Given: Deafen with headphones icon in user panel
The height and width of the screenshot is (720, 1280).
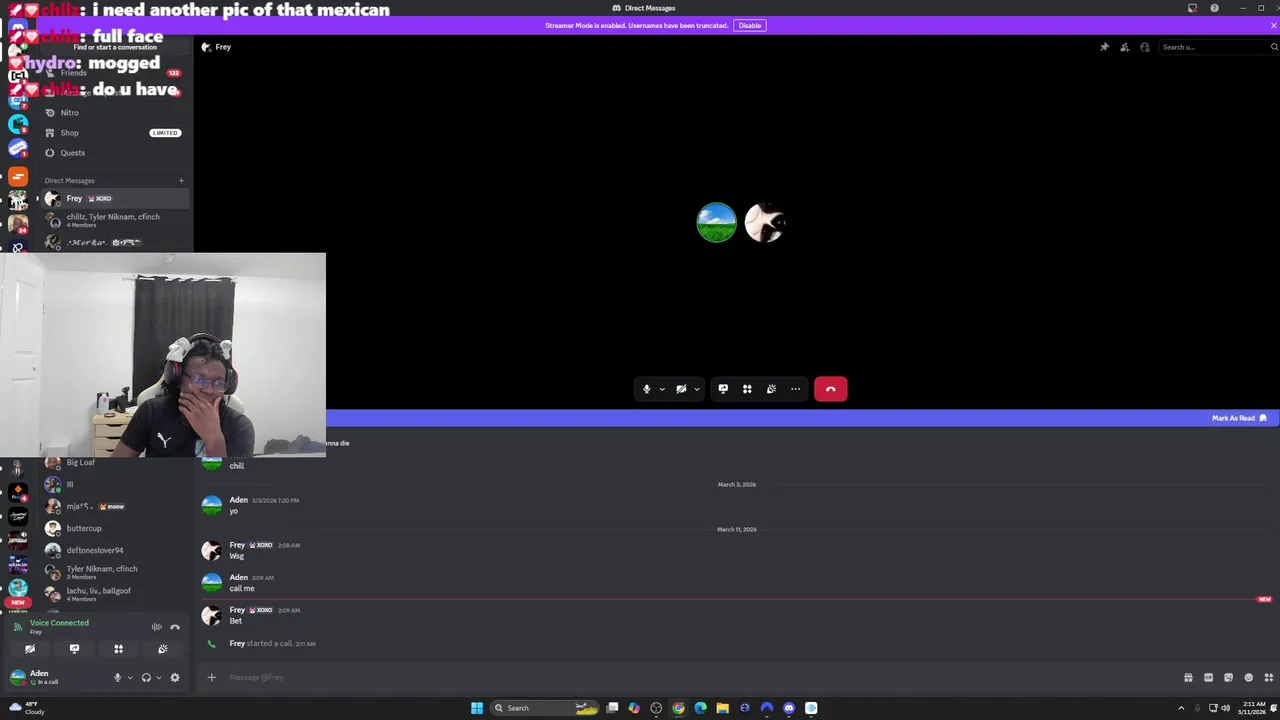Looking at the screenshot, I should pos(146,677).
